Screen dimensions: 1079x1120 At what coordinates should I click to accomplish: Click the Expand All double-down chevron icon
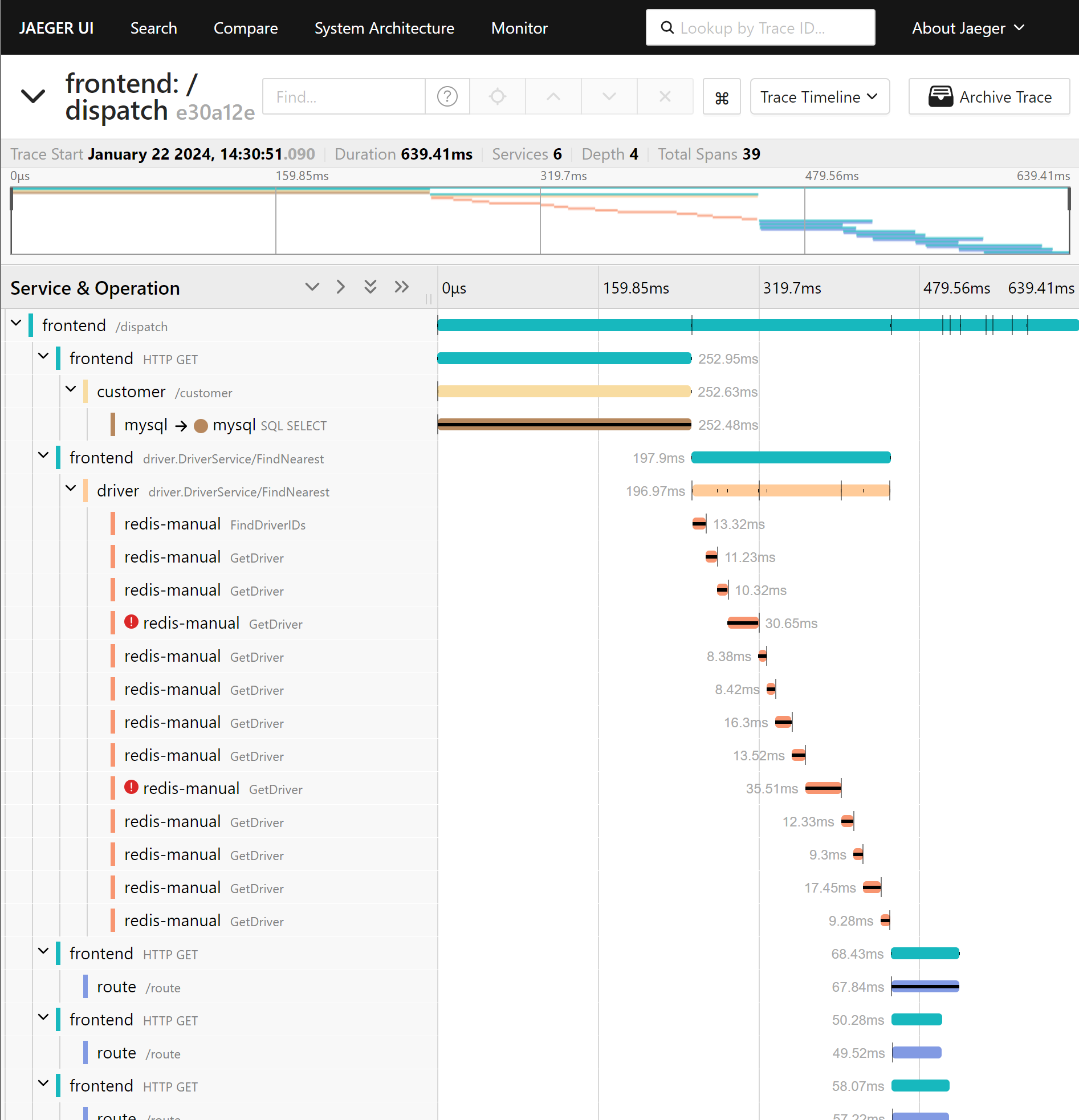point(370,287)
